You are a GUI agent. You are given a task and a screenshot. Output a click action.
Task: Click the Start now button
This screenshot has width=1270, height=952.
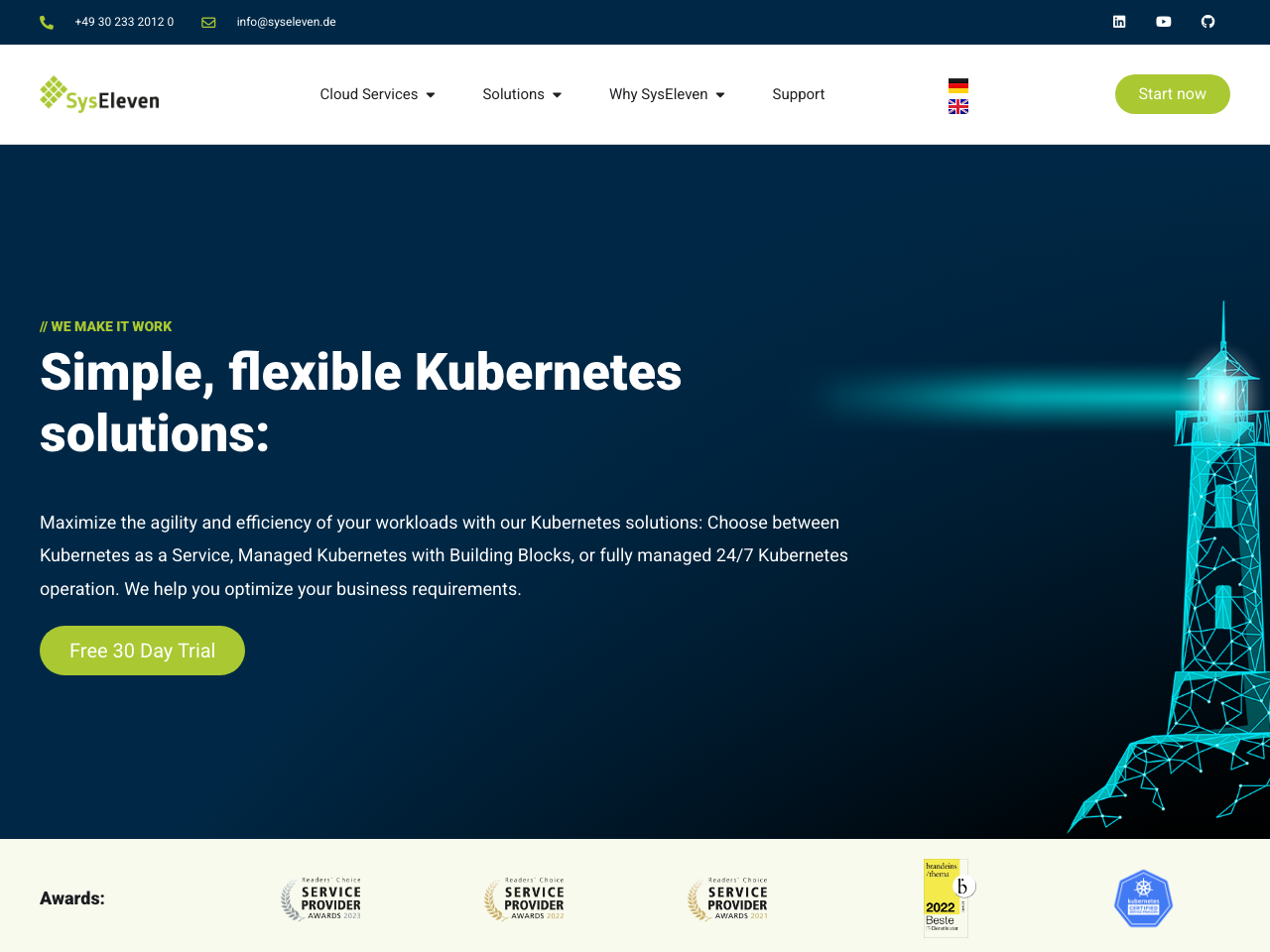(x=1172, y=94)
